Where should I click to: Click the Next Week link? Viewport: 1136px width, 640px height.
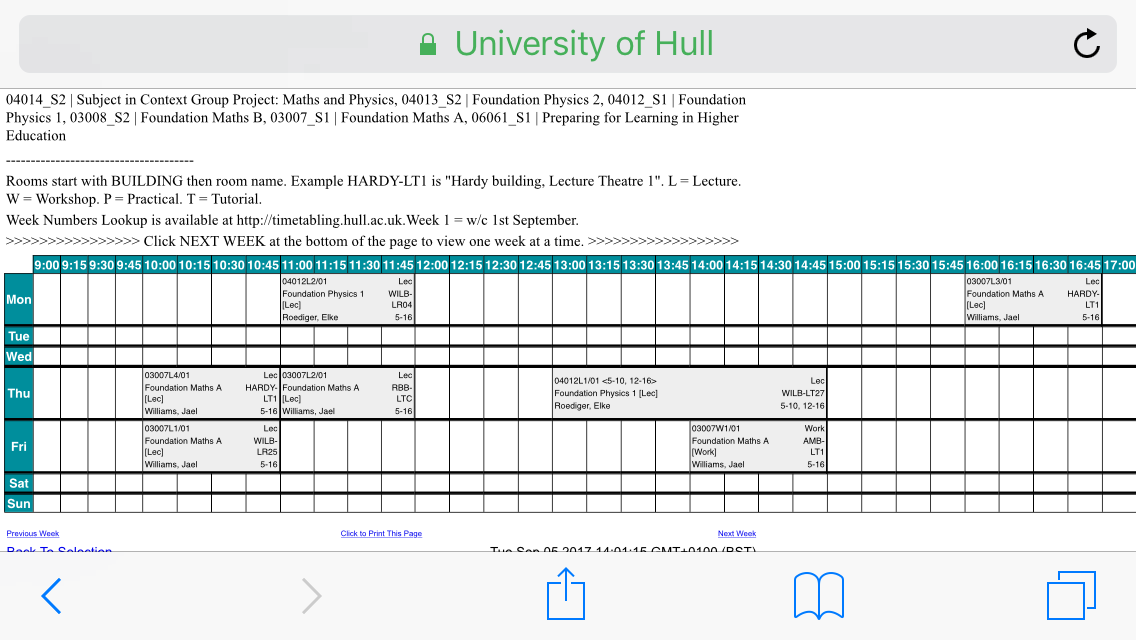(x=737, y=534)
